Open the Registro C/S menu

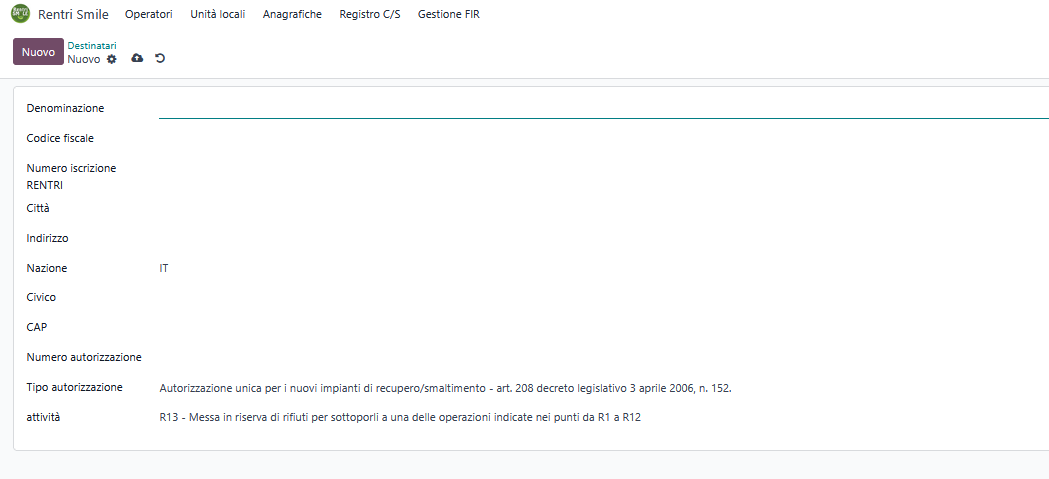[370, 15]
